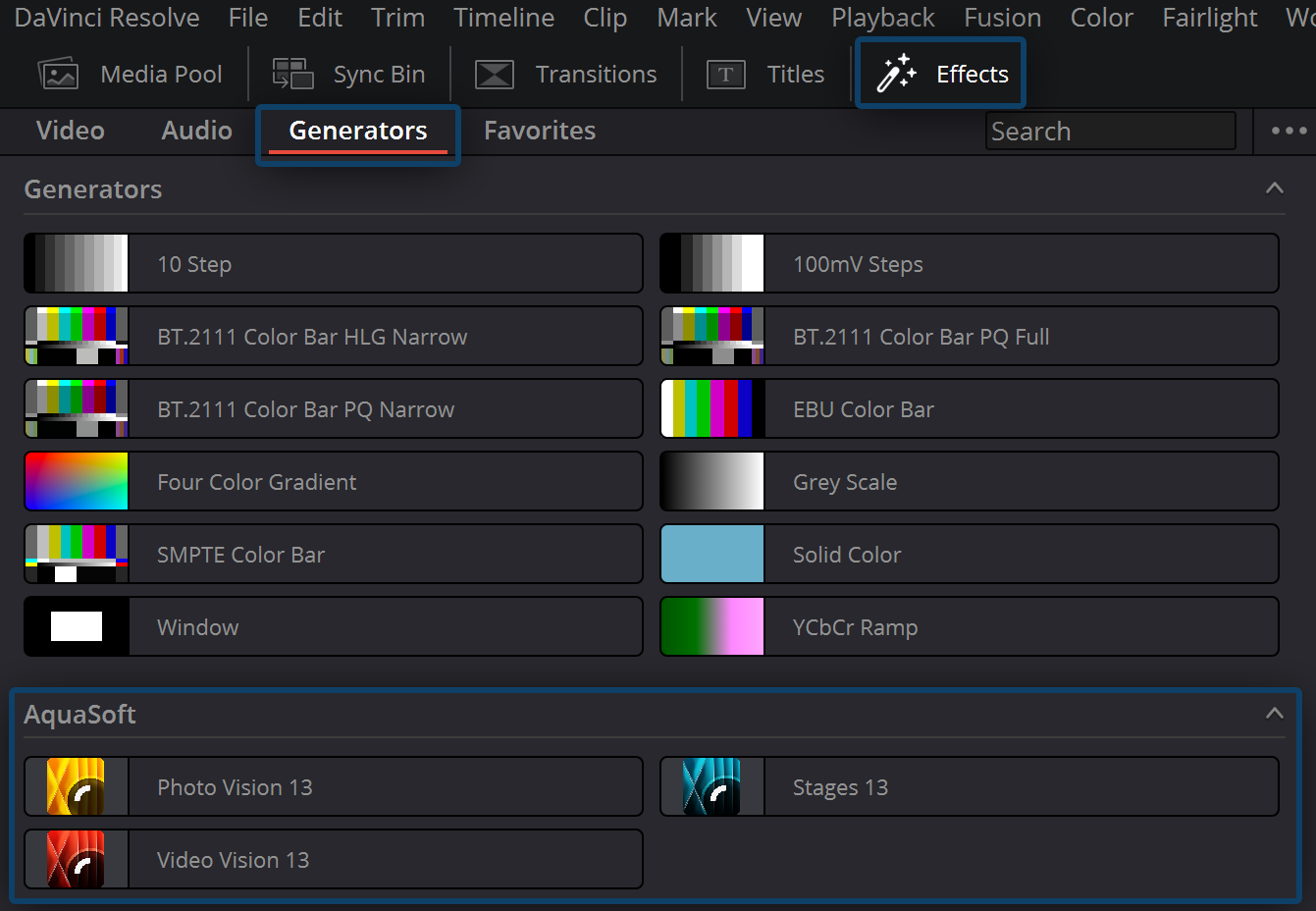This screenshot has height=911, width=1316.
Task: Select the Stages 13 generator icon
Action: pyautogui.click(x=711, y=786)
